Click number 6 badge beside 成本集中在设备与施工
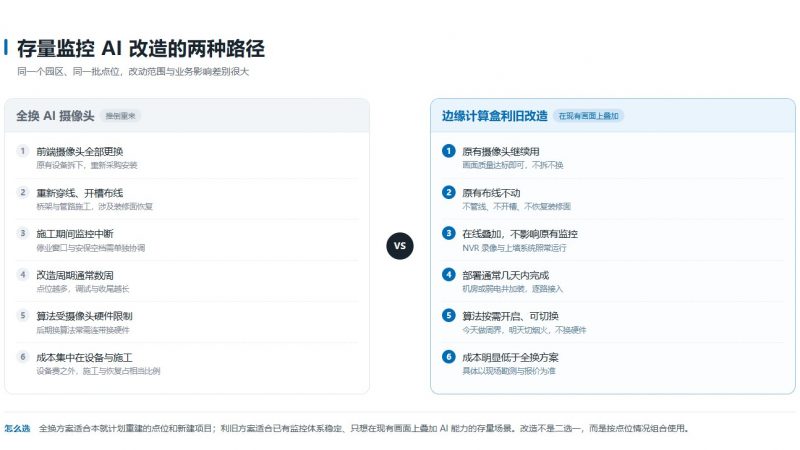The width and height of the screenshot is (800, 450). [22, 357]
